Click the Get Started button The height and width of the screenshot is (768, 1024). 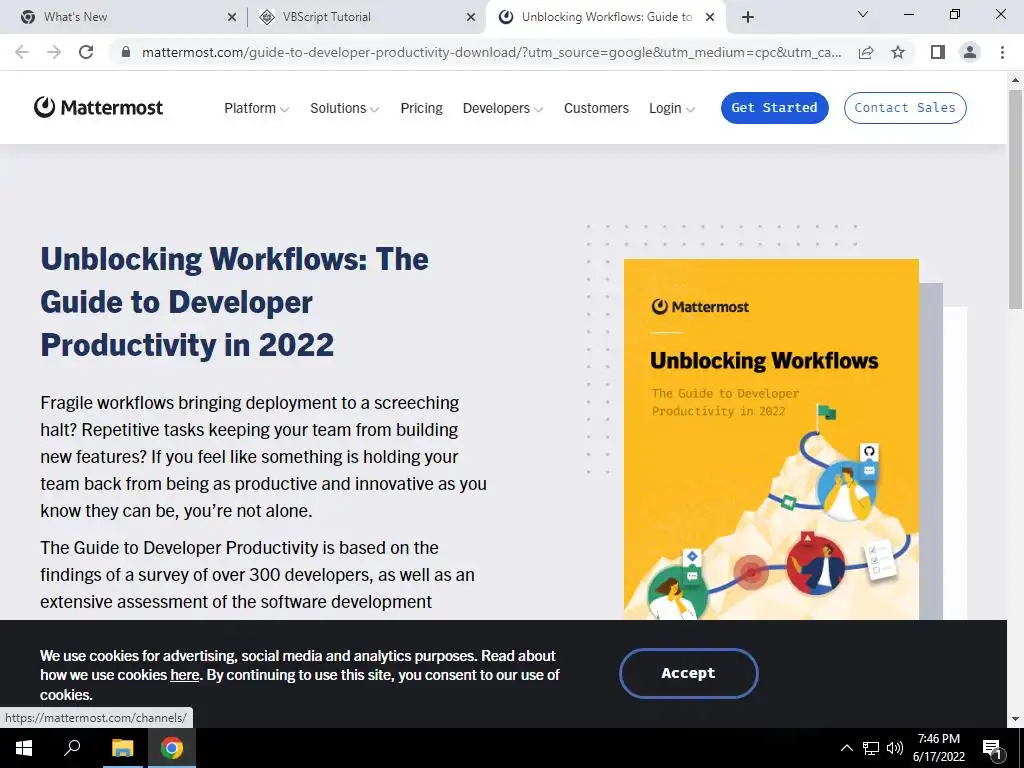pos(775,108)
